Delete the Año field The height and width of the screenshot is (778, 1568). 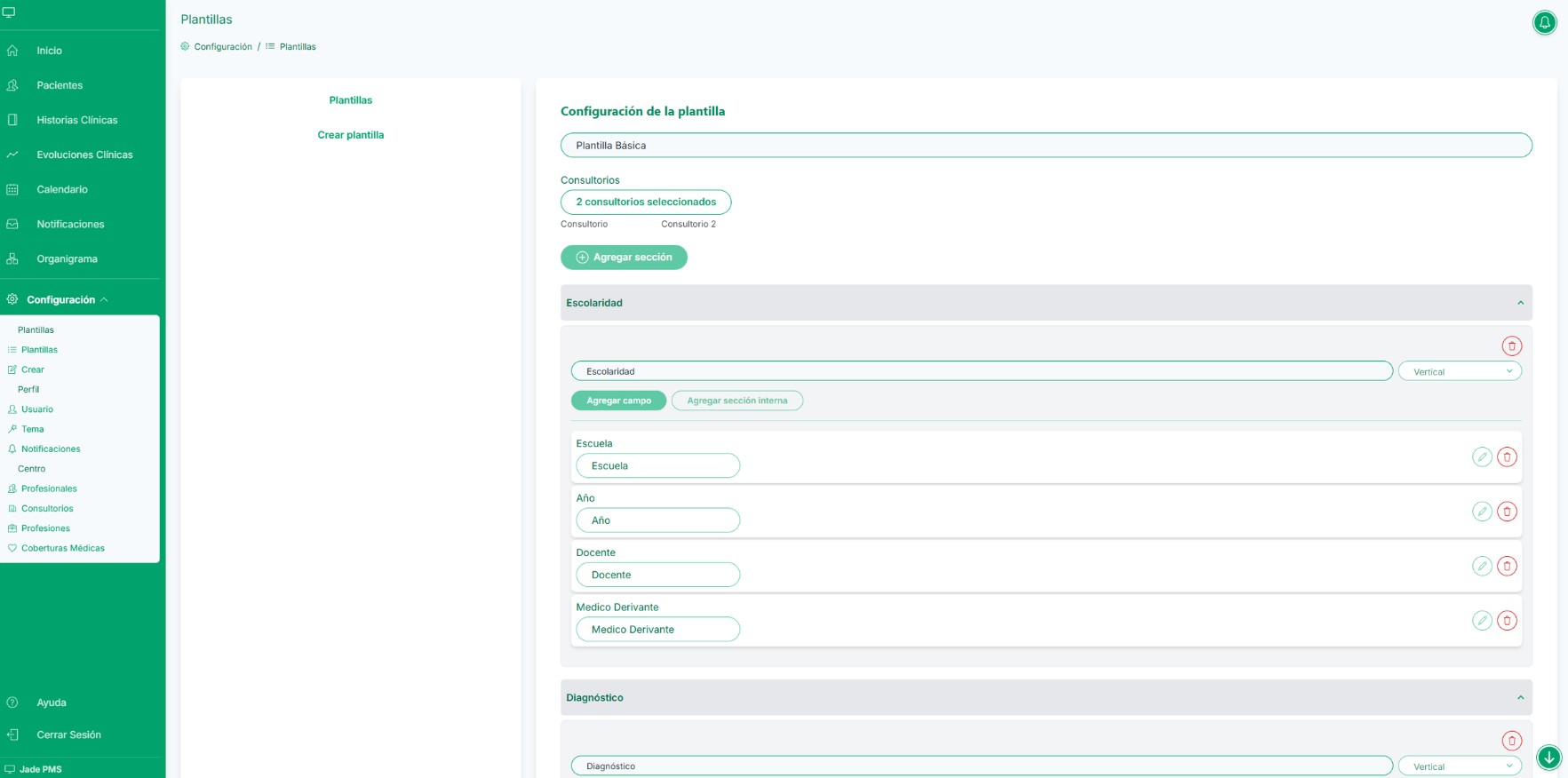point(1507,512)
